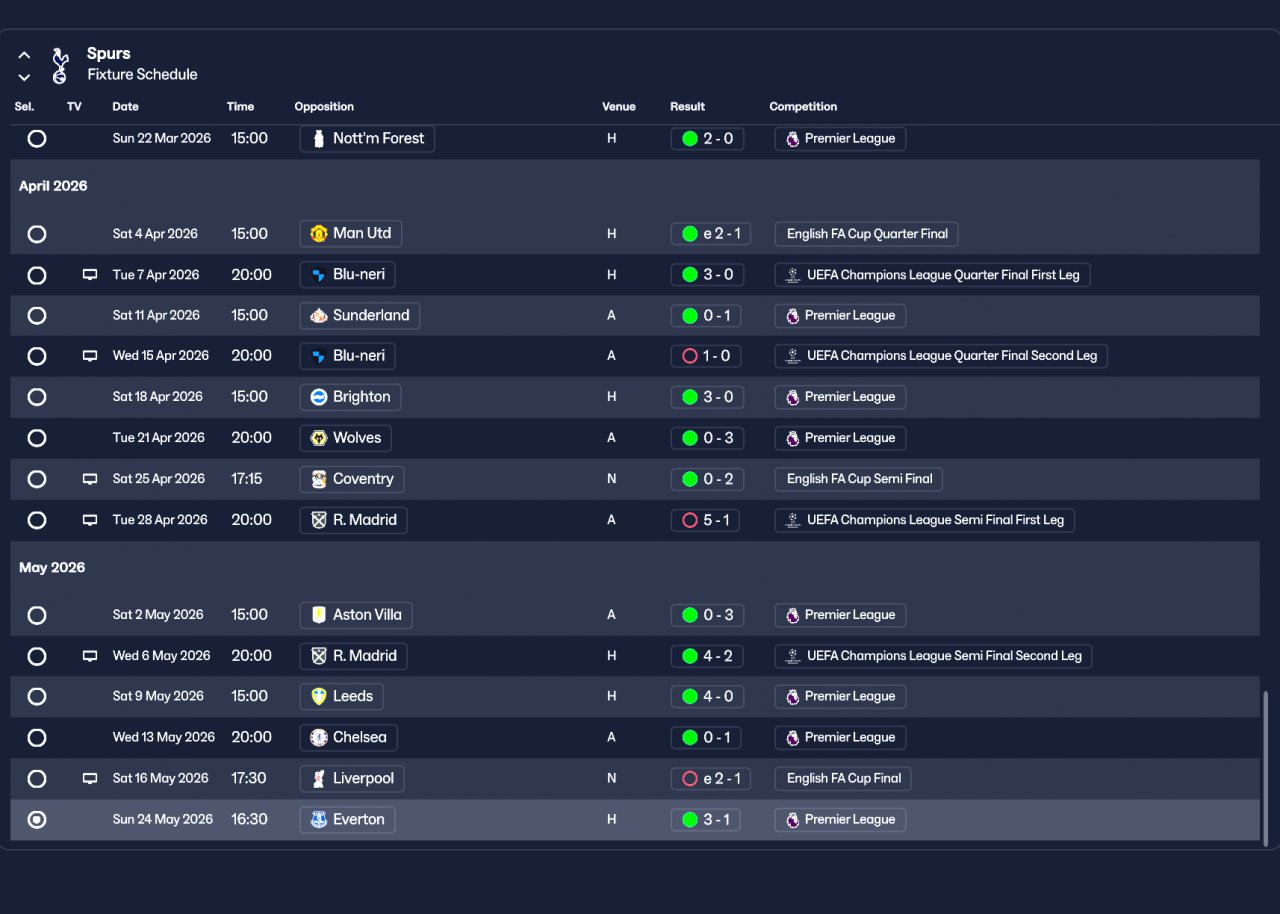Click the Everton club badge icon
Image resolution: width=1280 pixels, height=914 pixels.
319,820
